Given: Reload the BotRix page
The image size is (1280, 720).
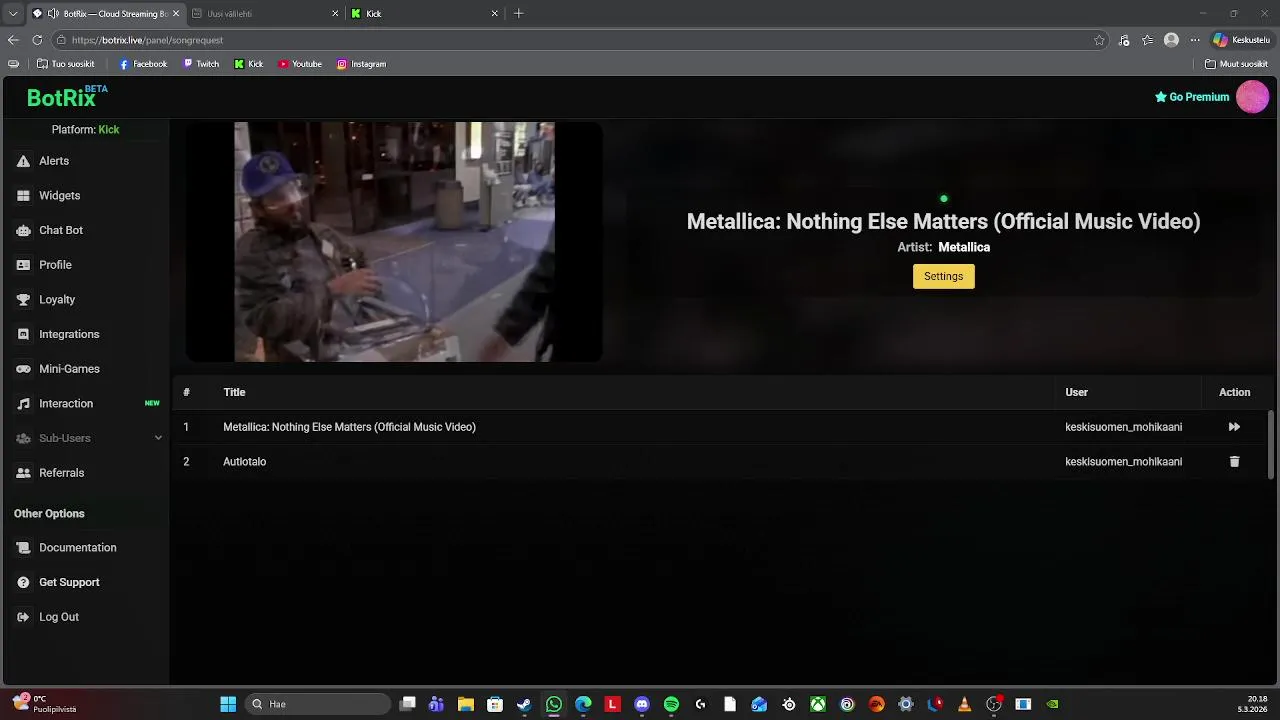Looking at the screenshot, I should point(37,40).
